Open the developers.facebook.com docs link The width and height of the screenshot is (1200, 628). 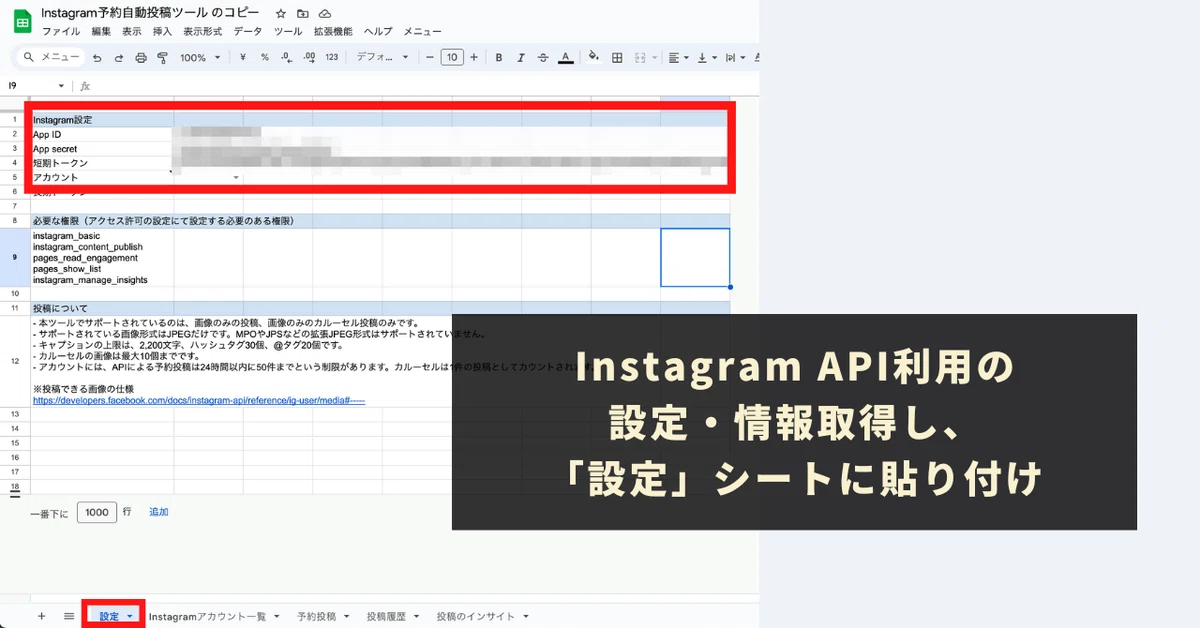click(x=199, y=399)
